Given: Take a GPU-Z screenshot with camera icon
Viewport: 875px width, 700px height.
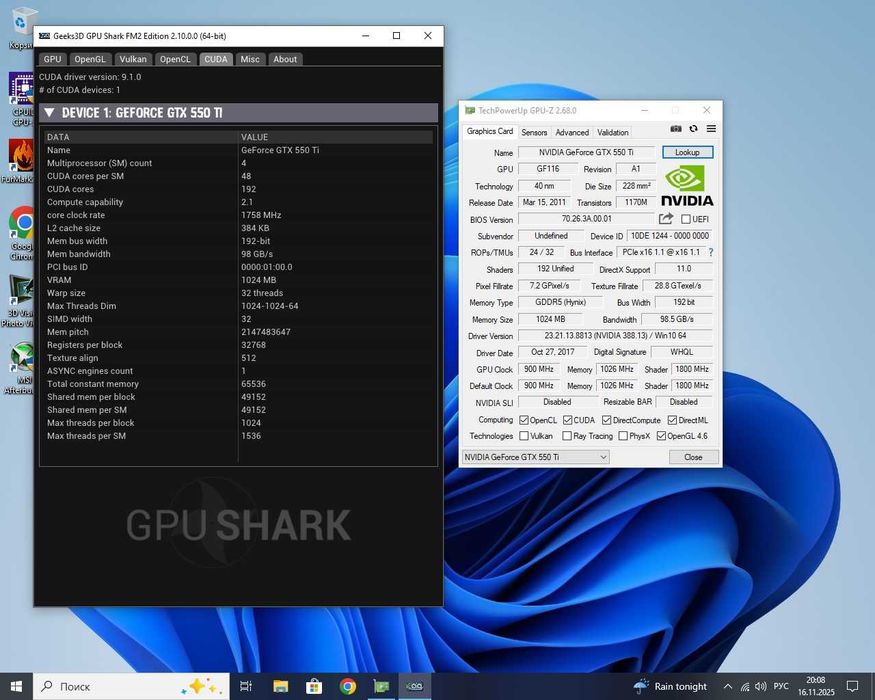Looking at the screenshot, I should (676, 129).
